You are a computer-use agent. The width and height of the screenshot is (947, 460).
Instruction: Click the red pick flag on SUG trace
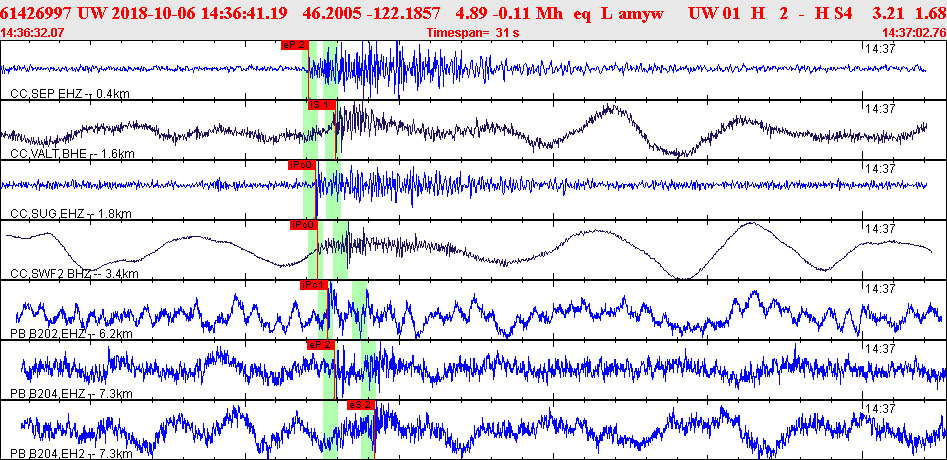302,165
